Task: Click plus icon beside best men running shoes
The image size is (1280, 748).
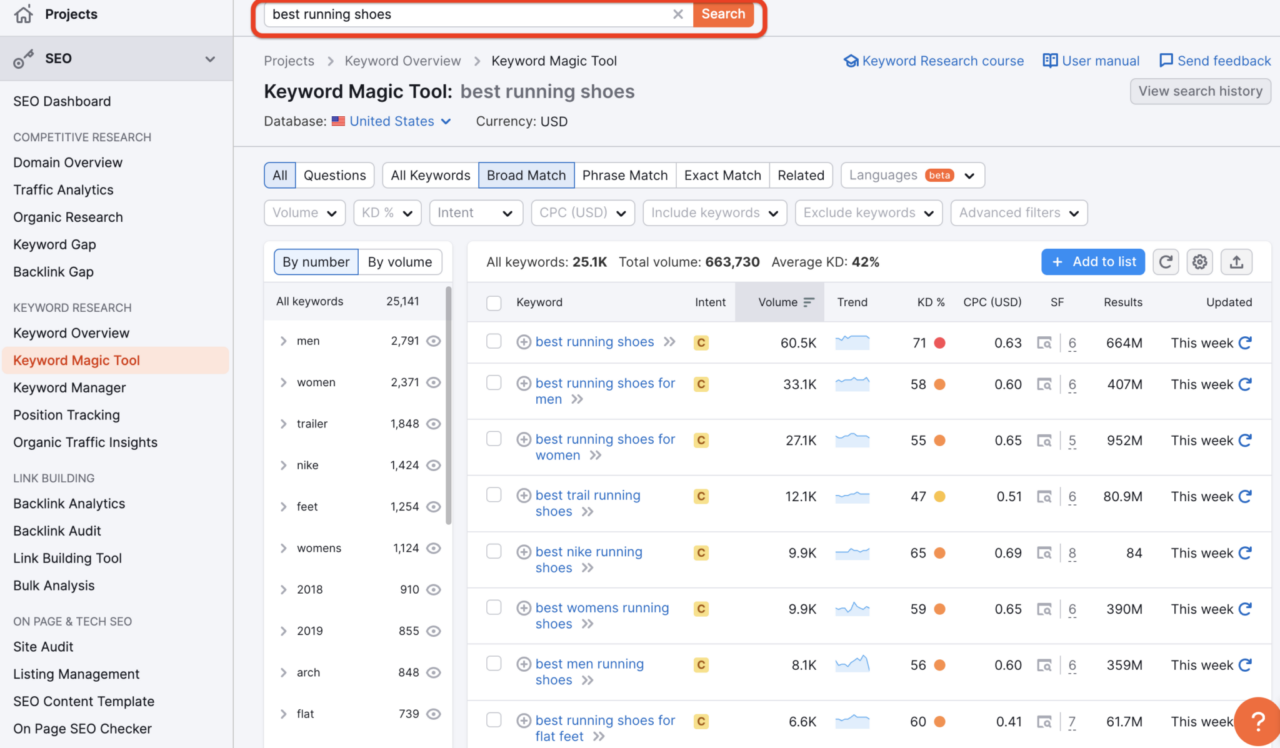Action: point(523,664)
